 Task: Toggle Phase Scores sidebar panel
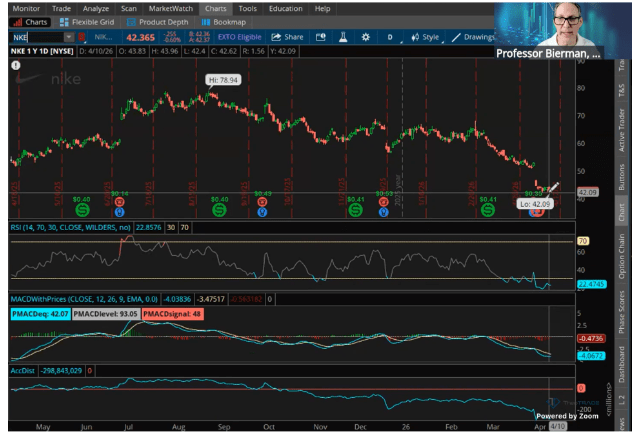click(x=621, y=312)
